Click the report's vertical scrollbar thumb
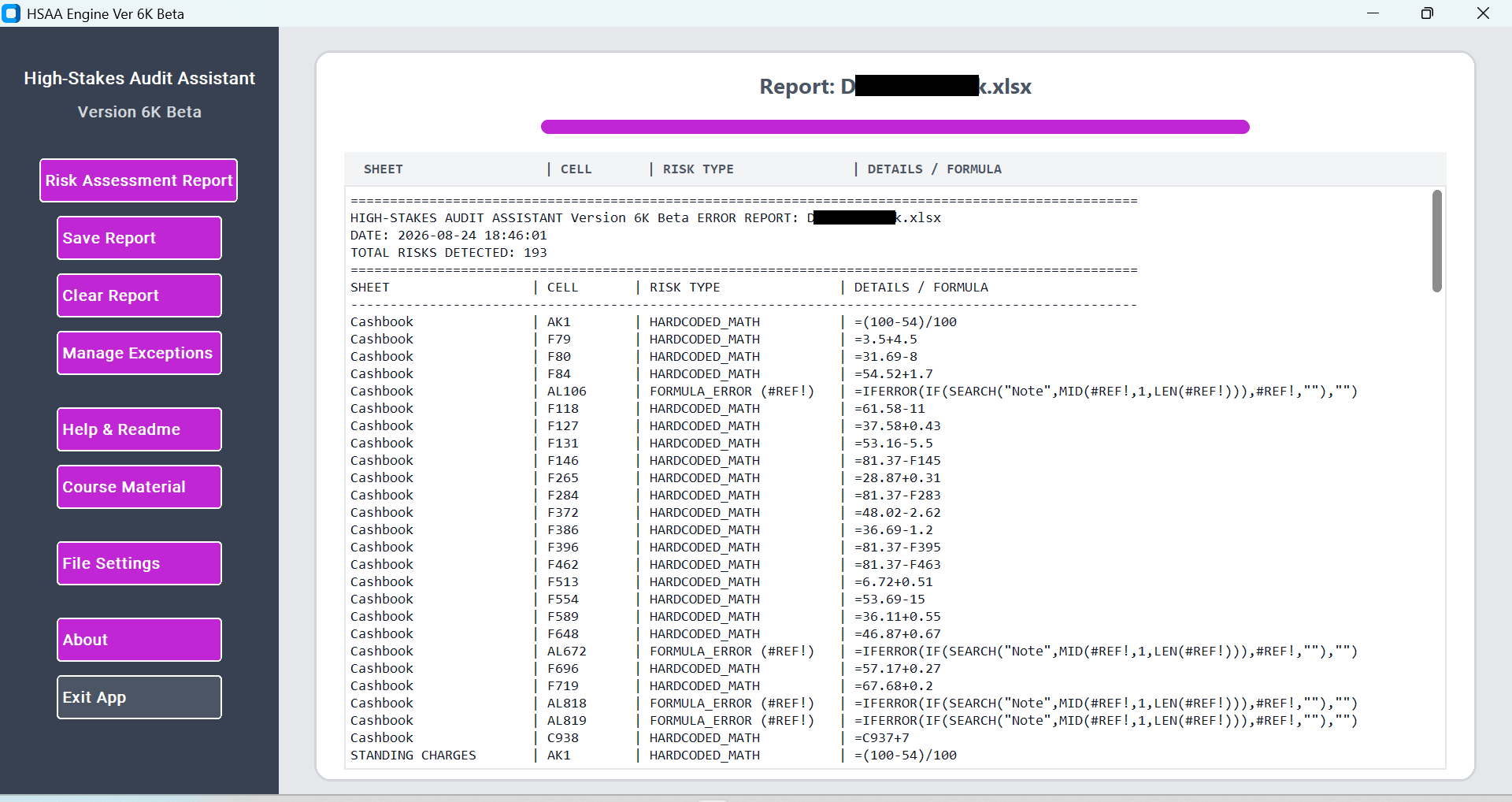 [x=1437, y=241]
